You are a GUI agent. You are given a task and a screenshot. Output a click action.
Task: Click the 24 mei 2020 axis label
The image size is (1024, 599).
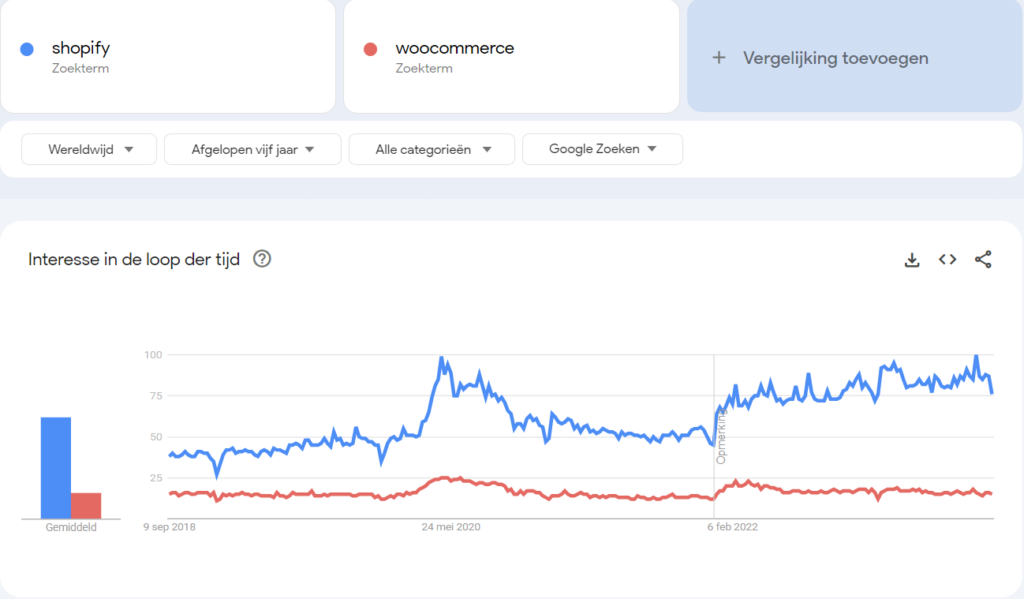click(x=451, y=527)
